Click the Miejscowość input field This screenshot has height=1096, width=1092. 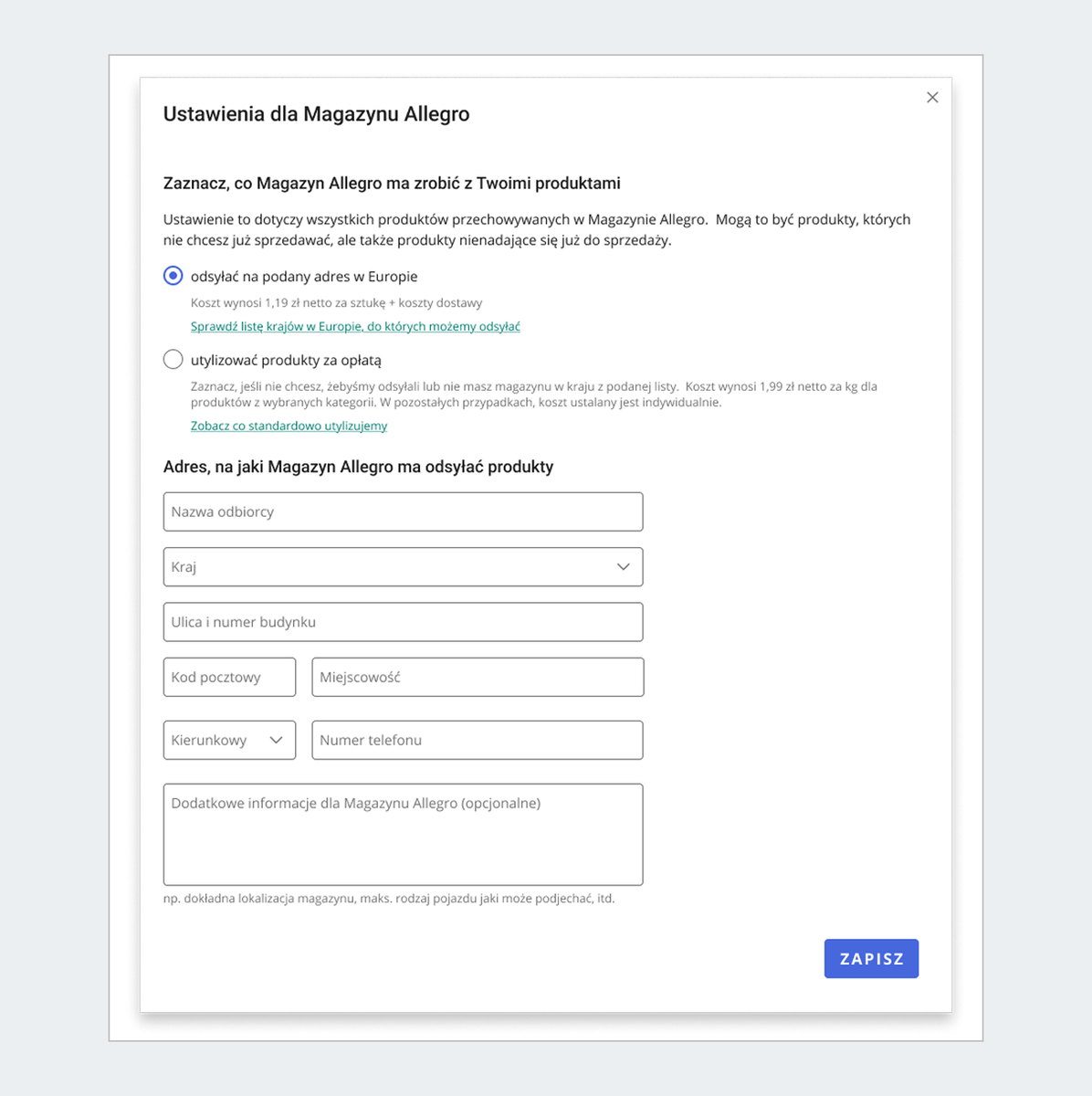[x=478, y=678]
